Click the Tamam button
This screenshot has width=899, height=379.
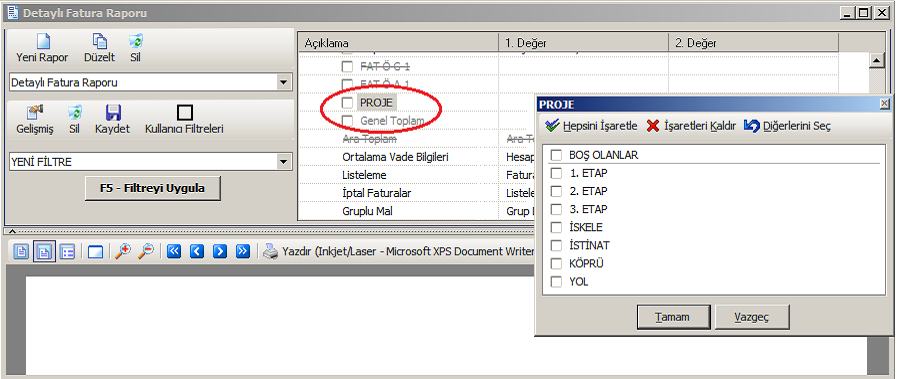click(674, 317)
